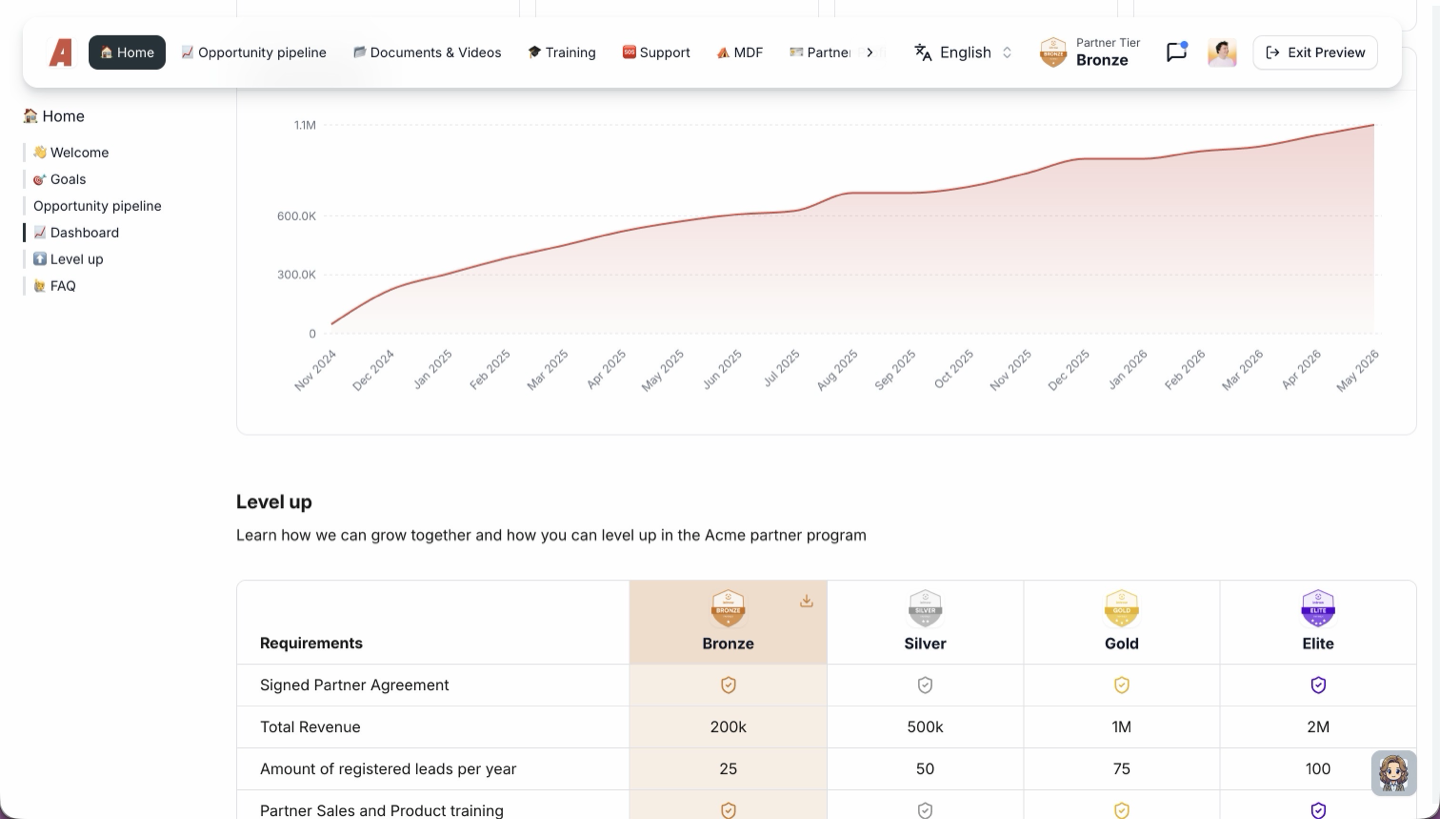This screenshot has height=819, width=1440.
Task: Click Silver shield in Signed Partner Agreement row
Action: [x=925, y=685]
